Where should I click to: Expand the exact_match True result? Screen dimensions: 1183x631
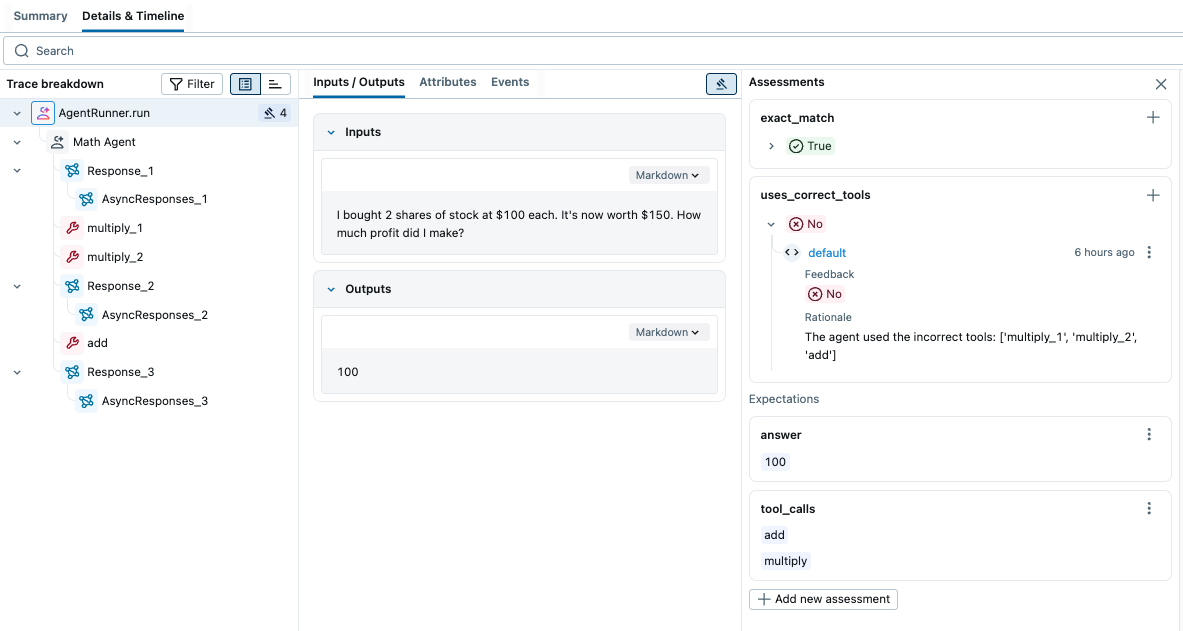[x=771, y=146]
